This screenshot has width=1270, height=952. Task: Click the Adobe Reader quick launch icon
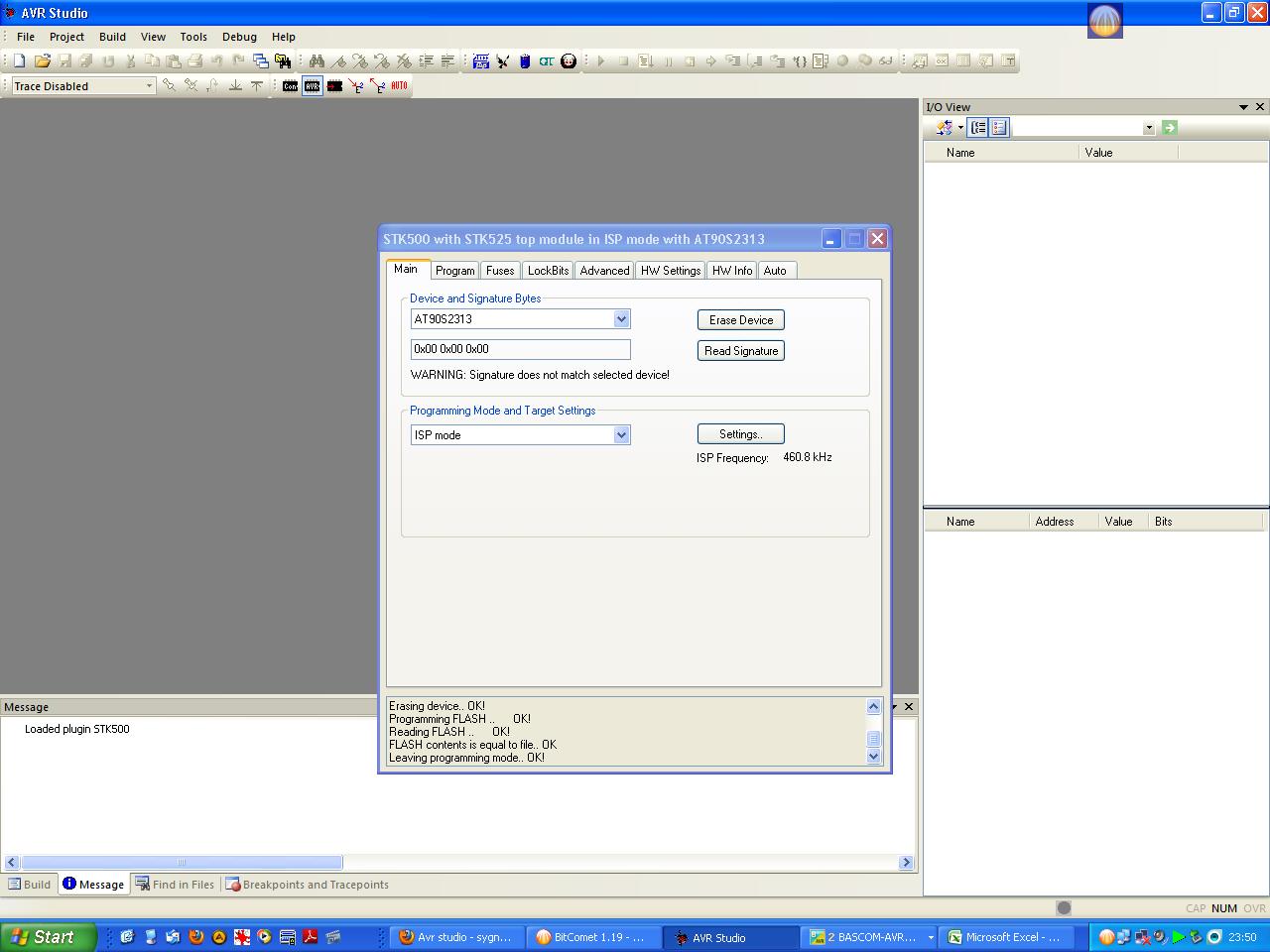pos(310,936)
